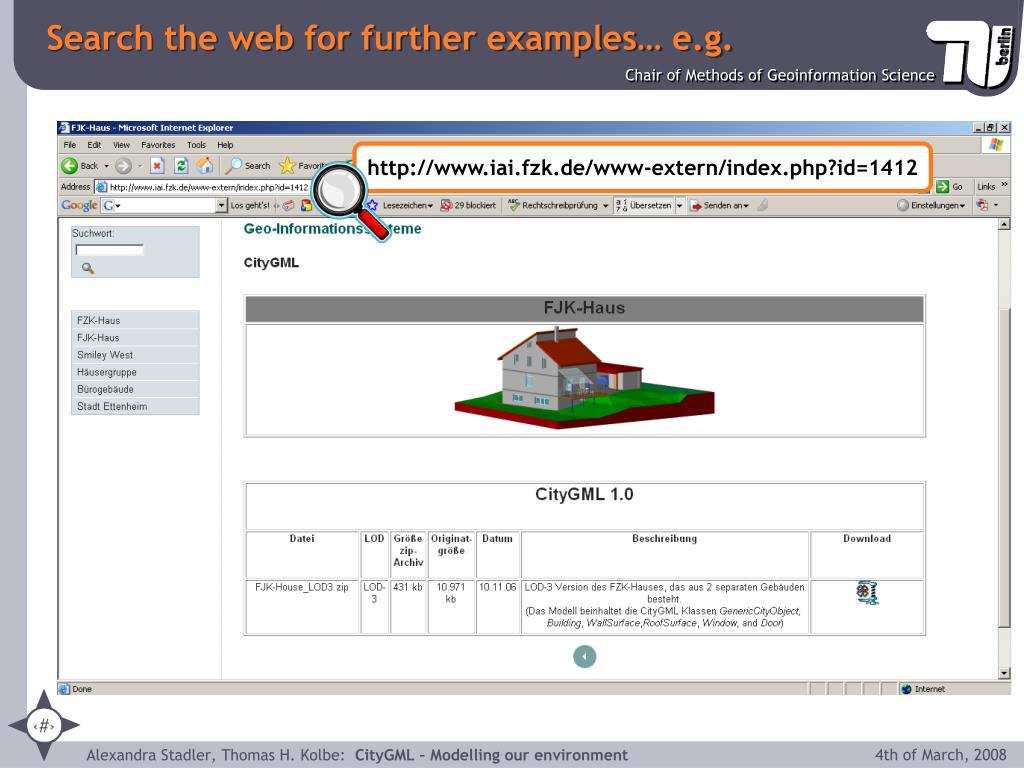Viewport: 1024px width, 768px height.
Task: Click the Suchwort text input field
Action: 109,249
